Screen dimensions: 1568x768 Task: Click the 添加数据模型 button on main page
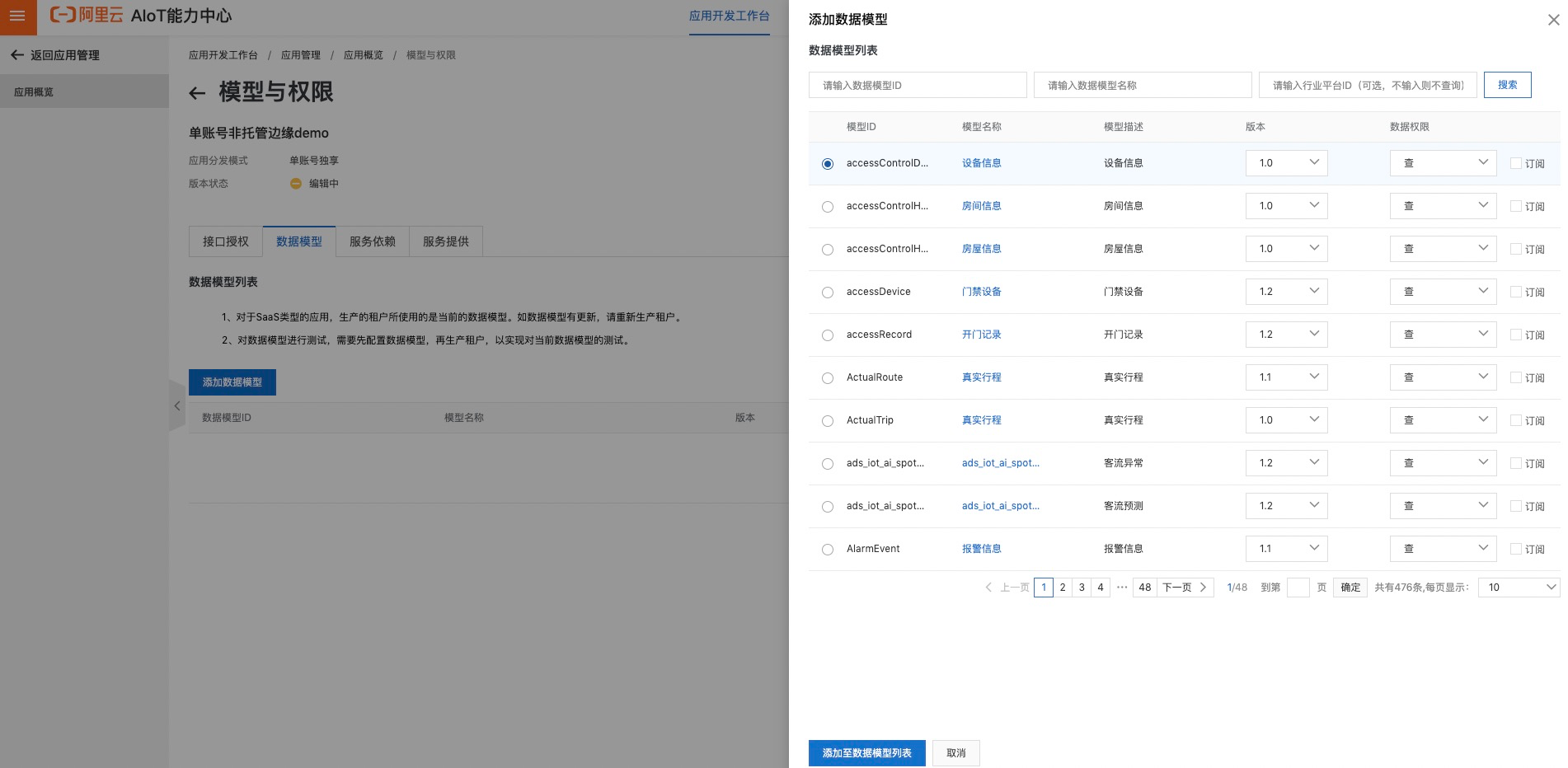[x=232, y=382]
